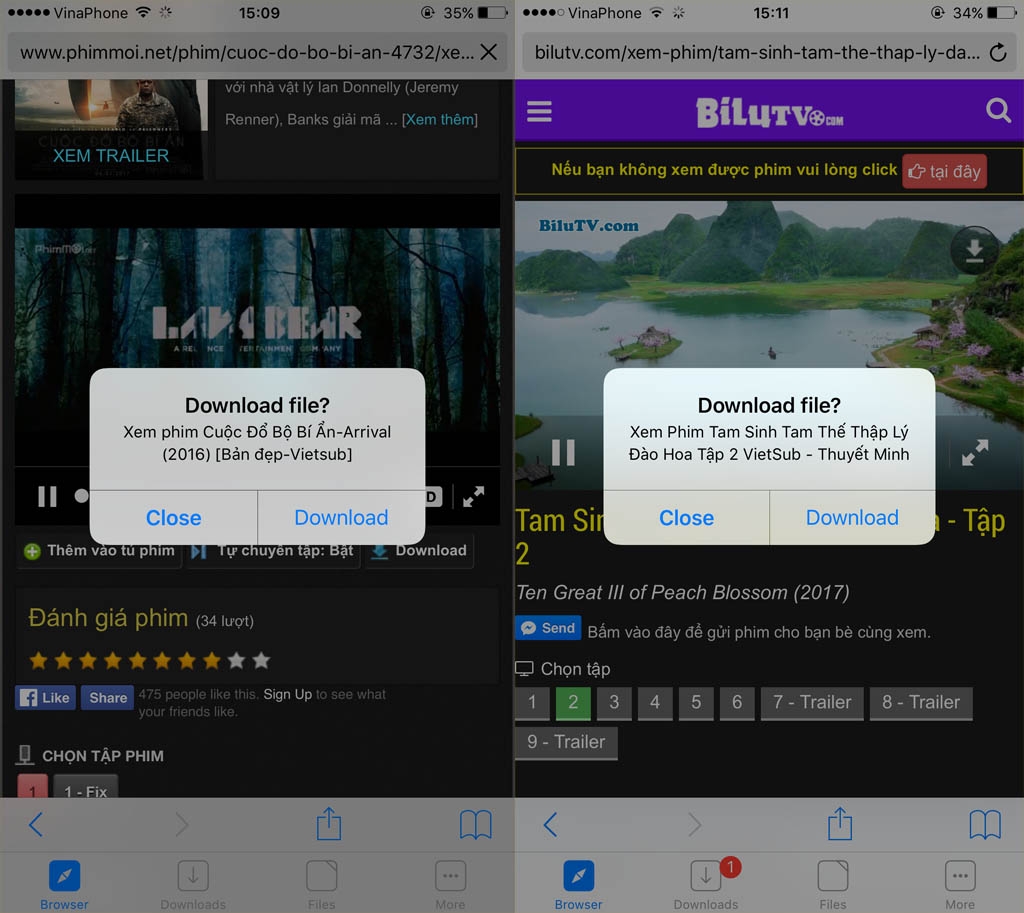Reload the bilutv.com page
Viewport: 1024px width, 913px height.
pyautogui.click(x=997, y=52)
